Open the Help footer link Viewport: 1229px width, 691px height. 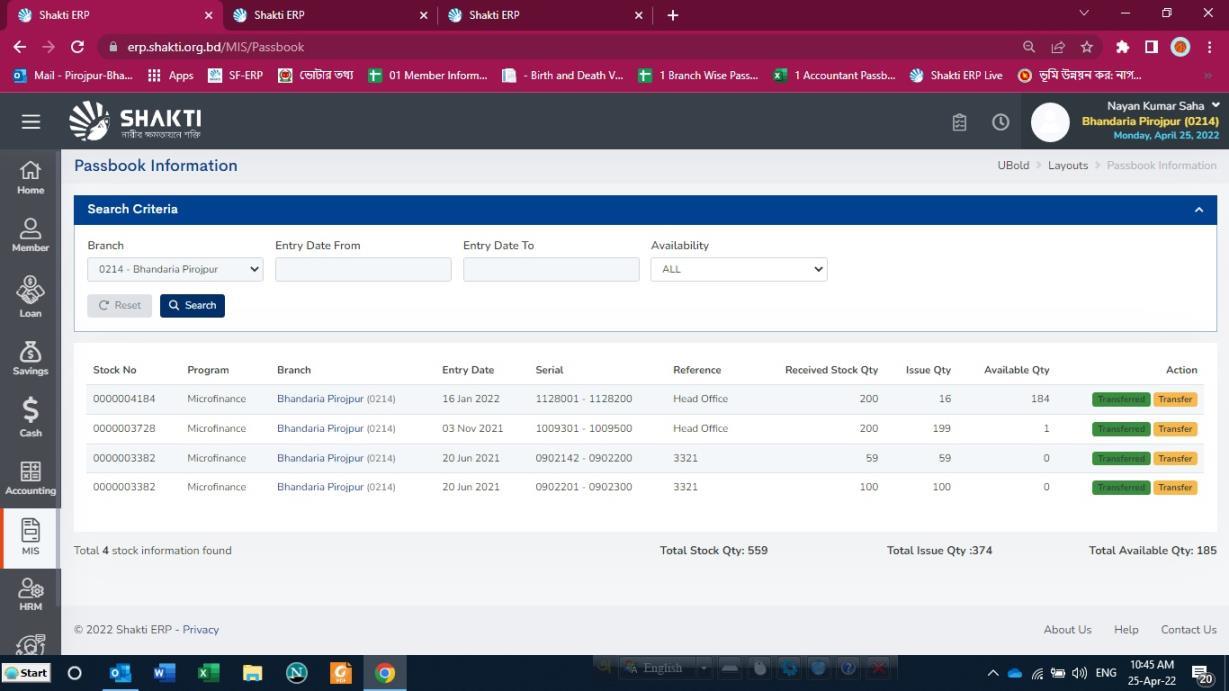click(x=1126, y=630)
